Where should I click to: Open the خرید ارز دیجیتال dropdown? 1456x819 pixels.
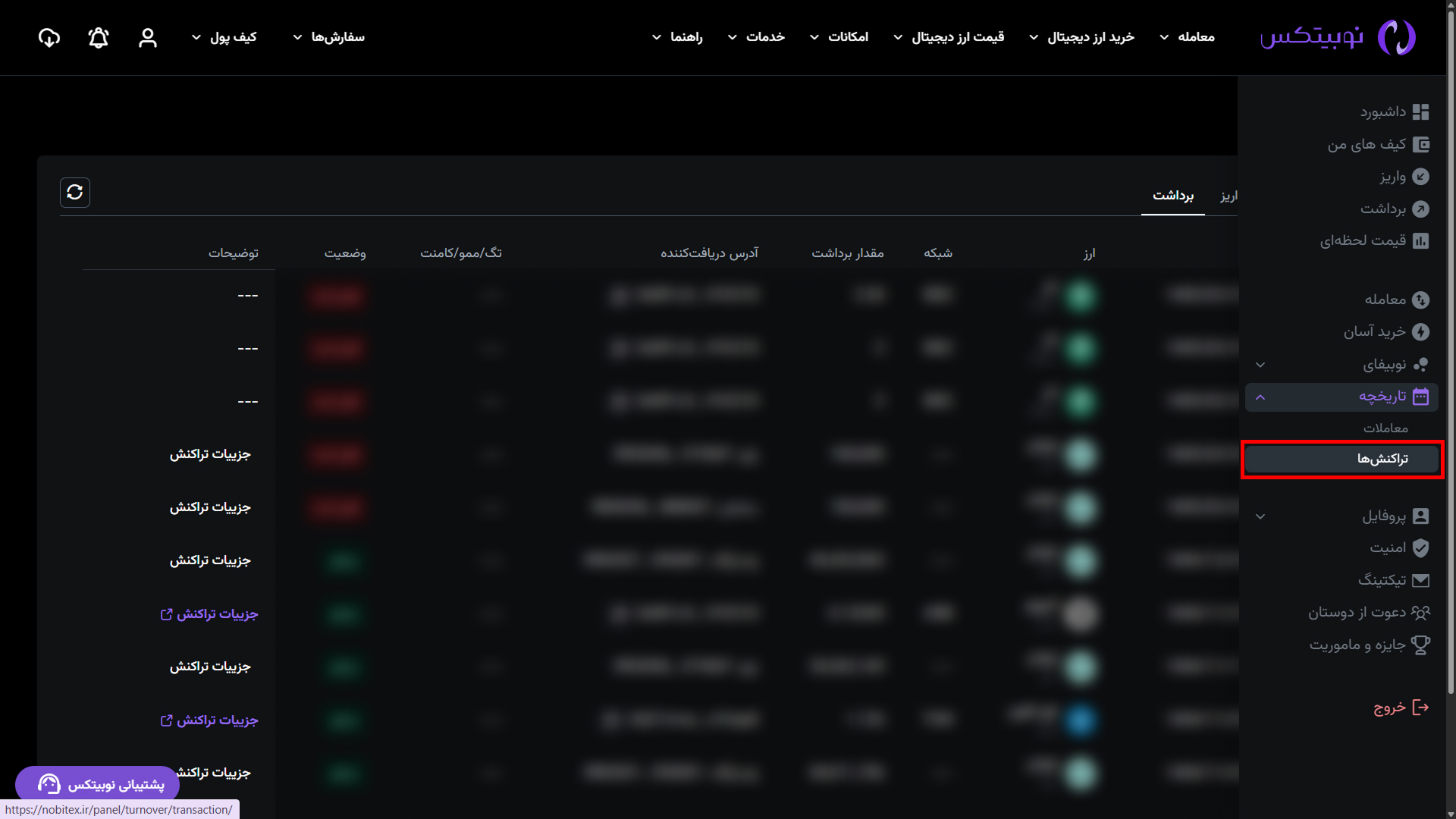(1082, 37)
